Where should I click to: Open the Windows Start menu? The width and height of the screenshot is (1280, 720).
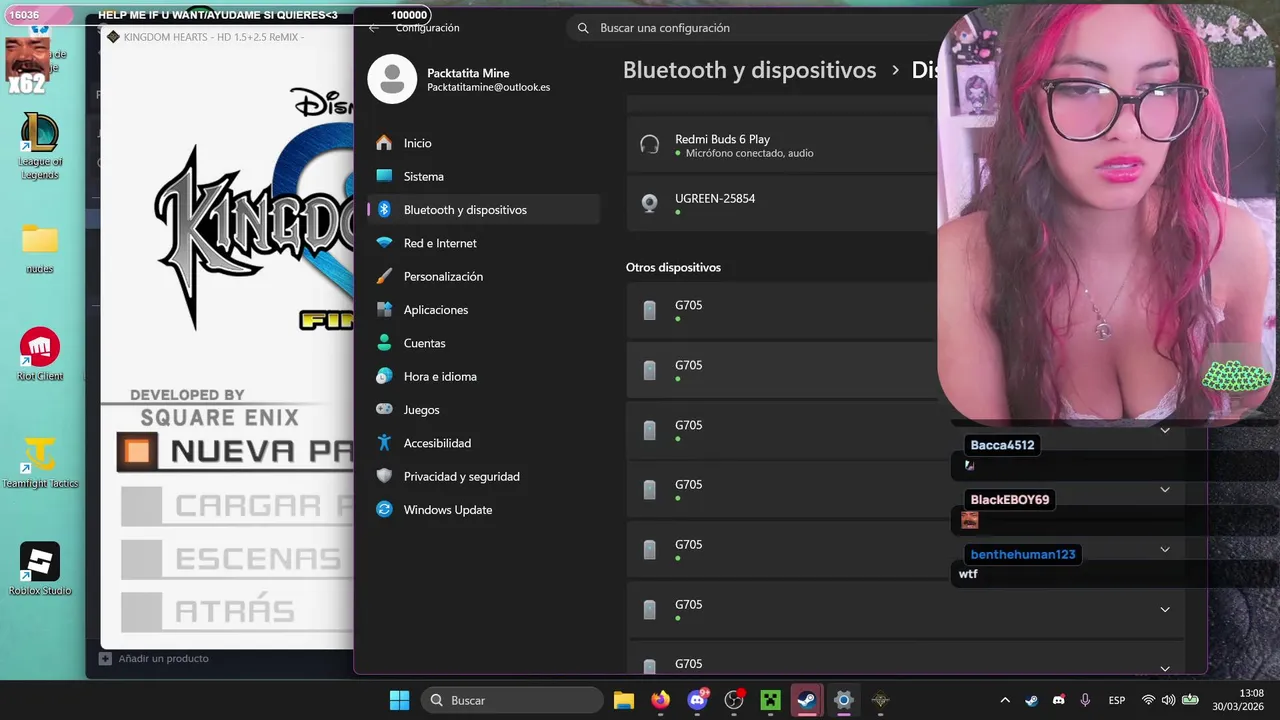[x=399, y=700]
